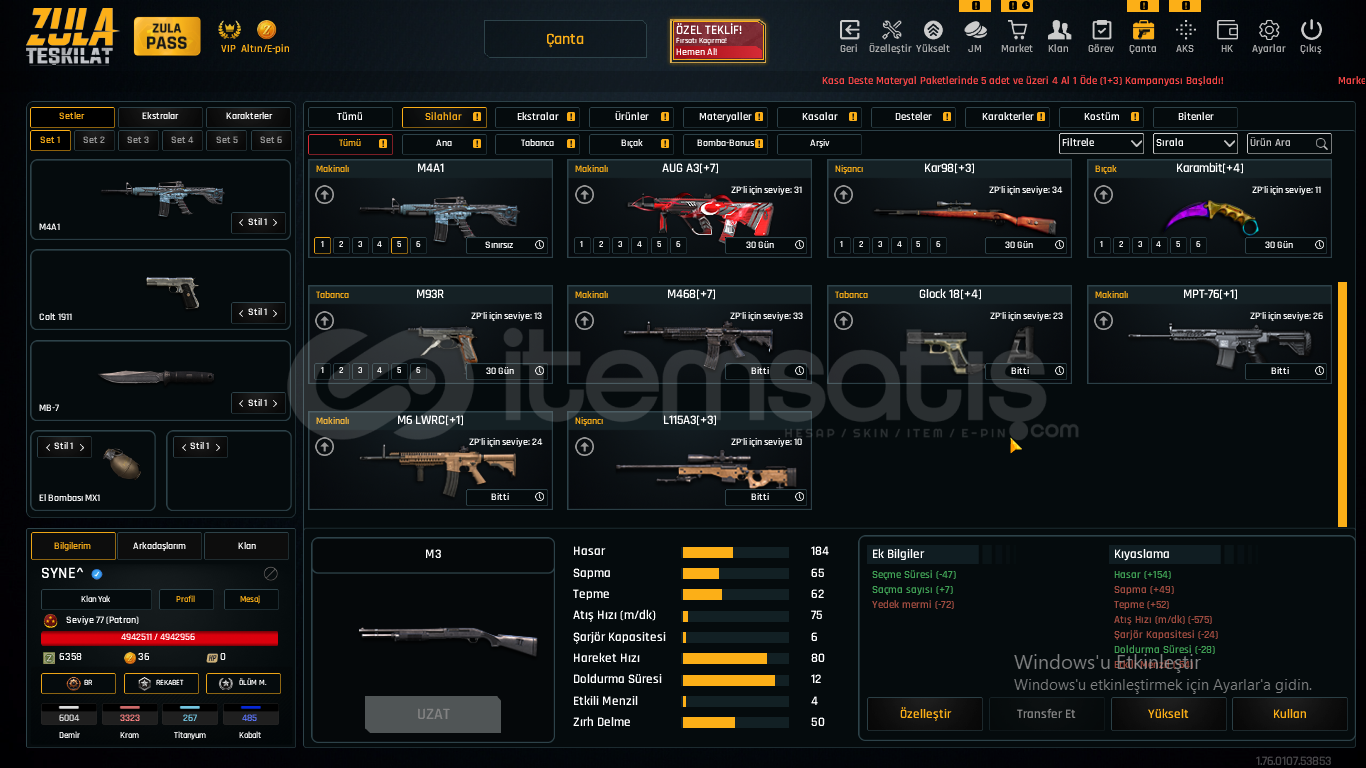Toggle set slot 1 on M4A1 card
1366x768 pixels.
[322, 244]
